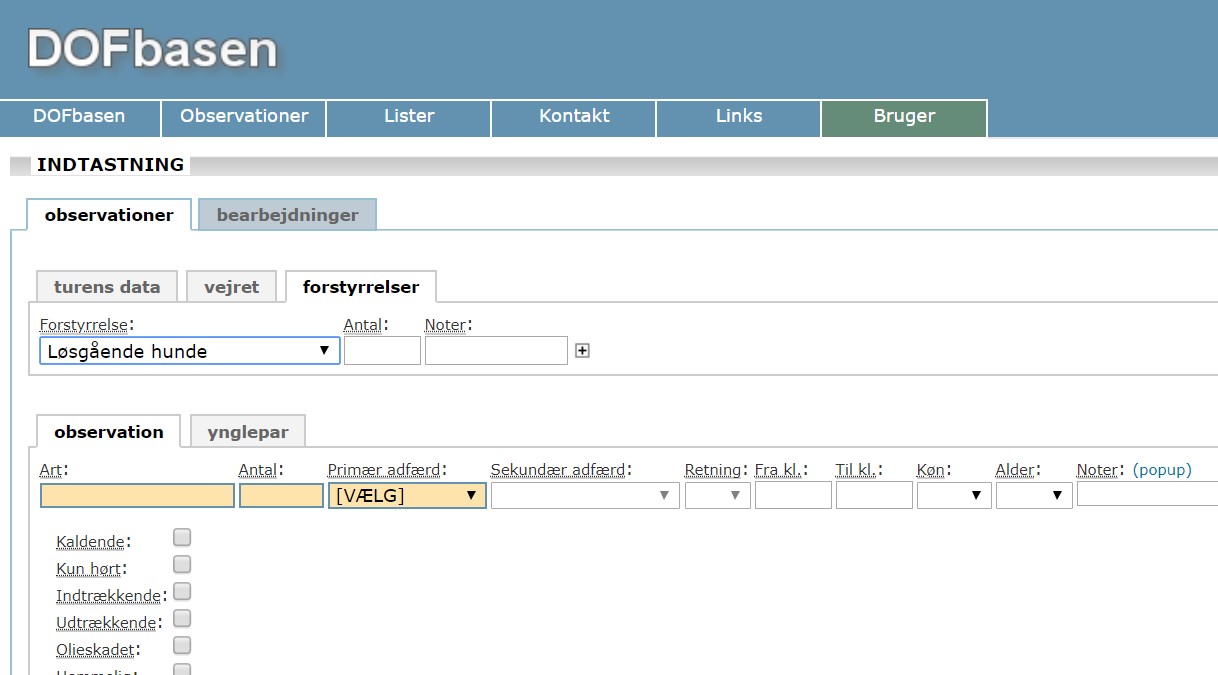Click the observation Antal input field

click(281, 495)
